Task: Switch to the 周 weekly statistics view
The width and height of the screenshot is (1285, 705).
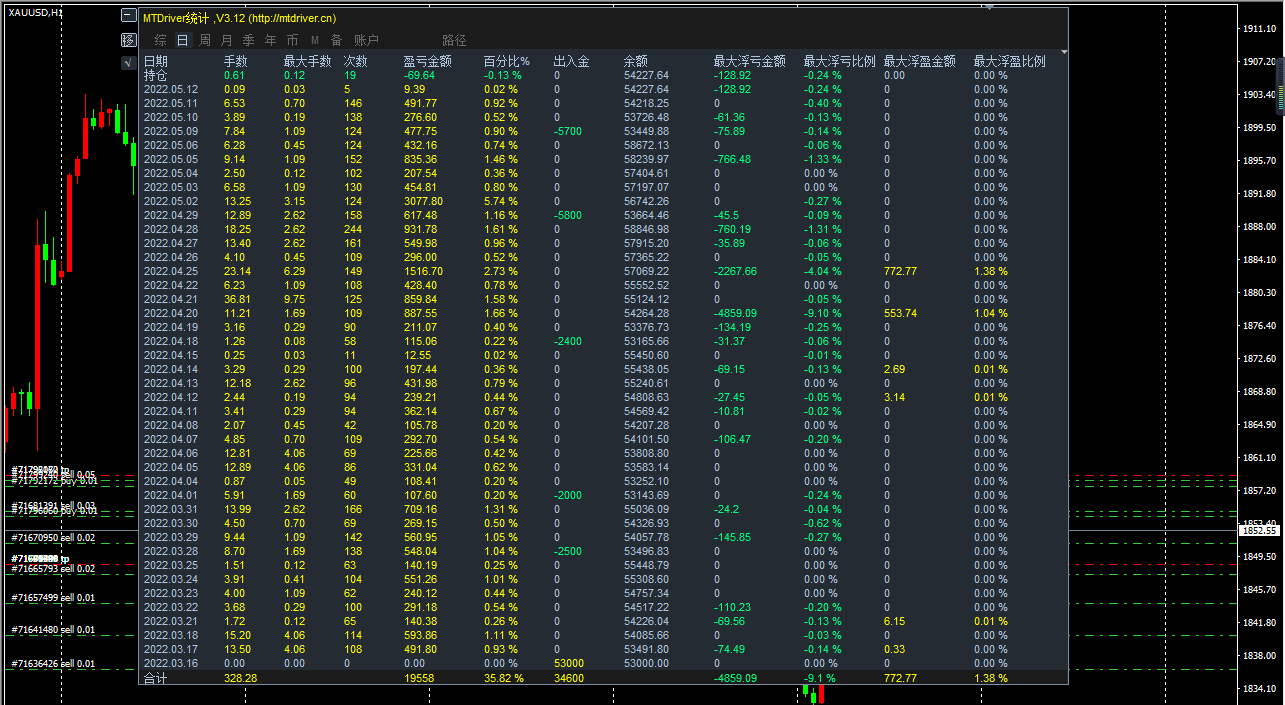Action: [x=204, y=40]
